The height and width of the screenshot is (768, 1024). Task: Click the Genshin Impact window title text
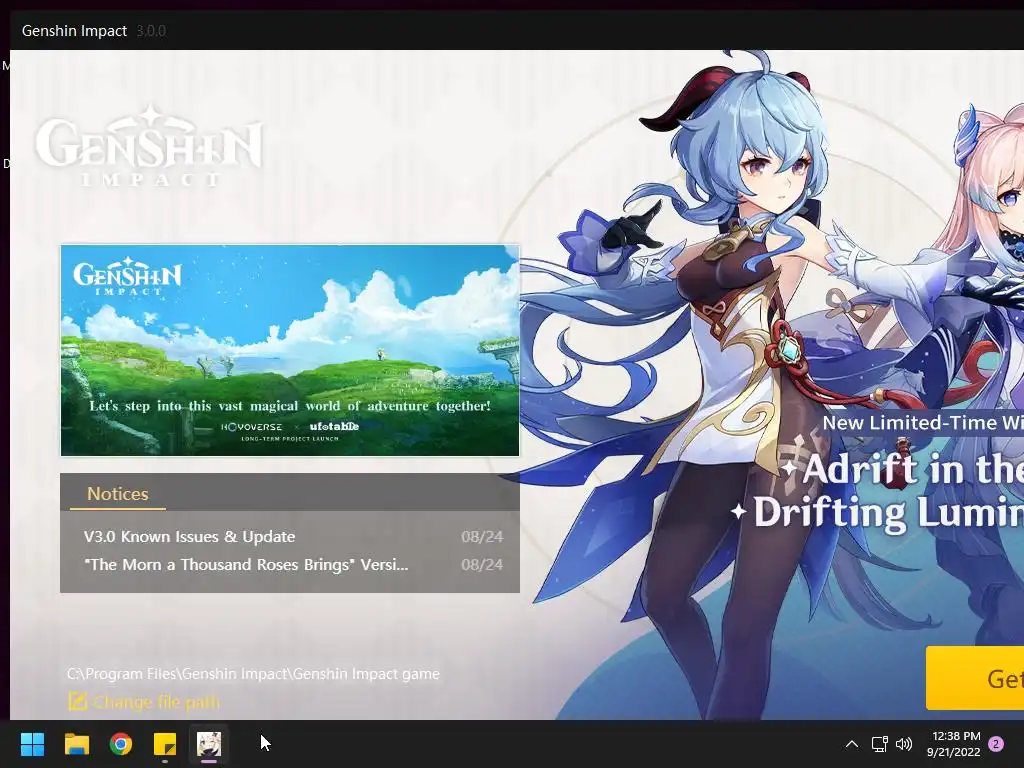click(x=74, y=31)
